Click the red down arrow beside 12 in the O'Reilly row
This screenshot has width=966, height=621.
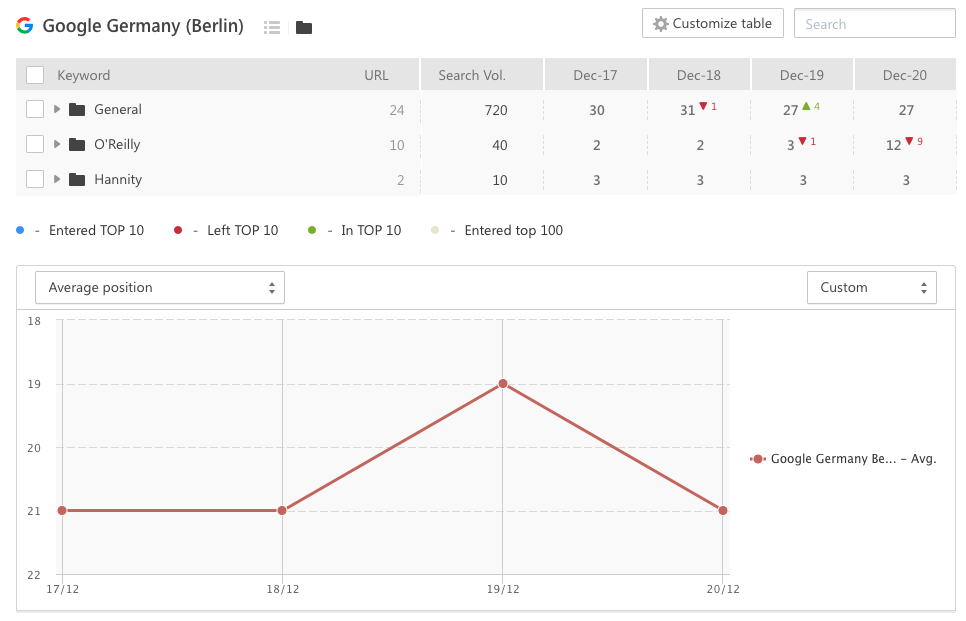point(909,141)
